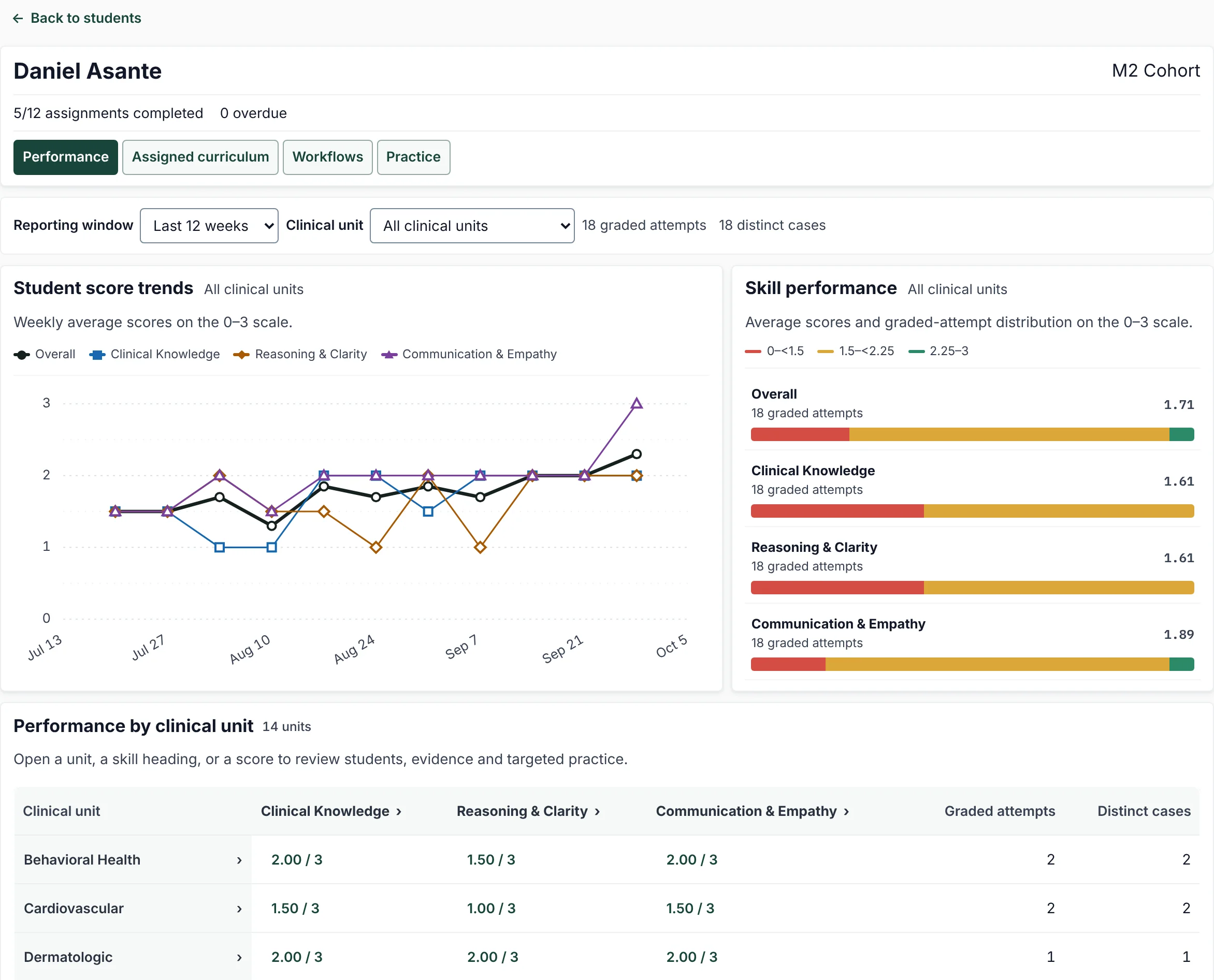
Task: Toggle the Clinical Knowledge legend series
Action: click(154, 355)
